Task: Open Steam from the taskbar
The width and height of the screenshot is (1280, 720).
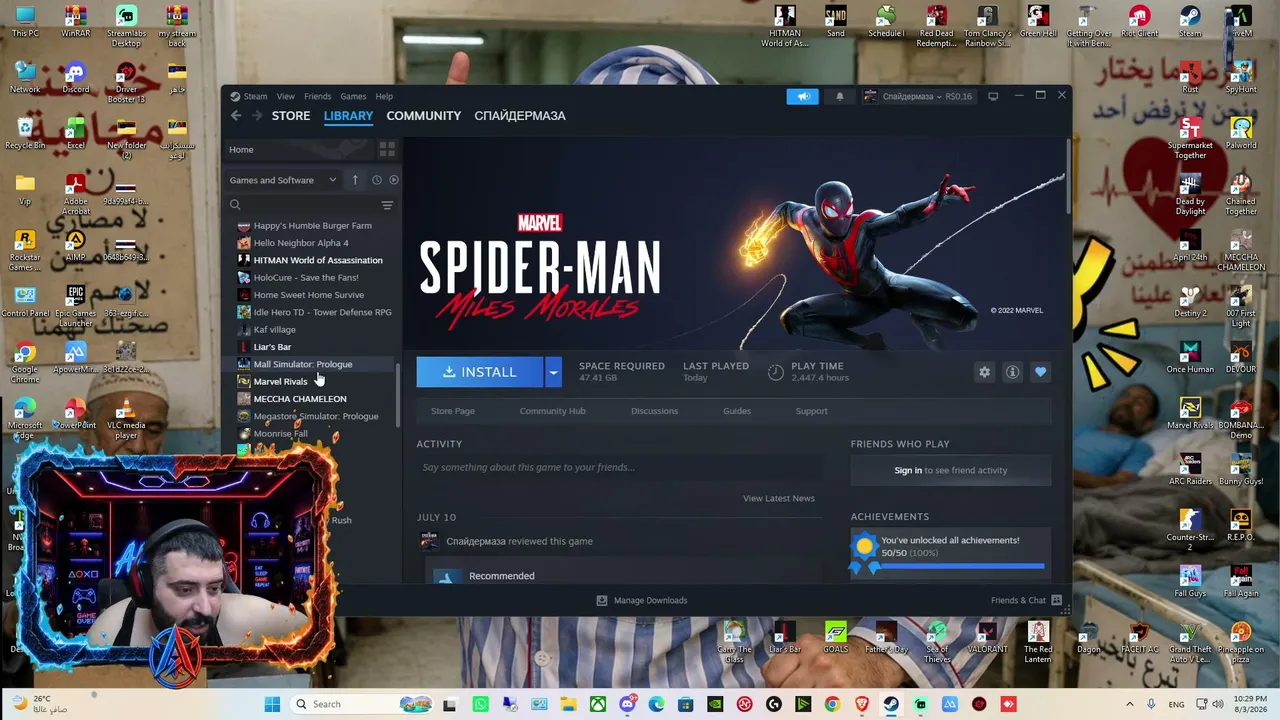Action: pos(890,704)
